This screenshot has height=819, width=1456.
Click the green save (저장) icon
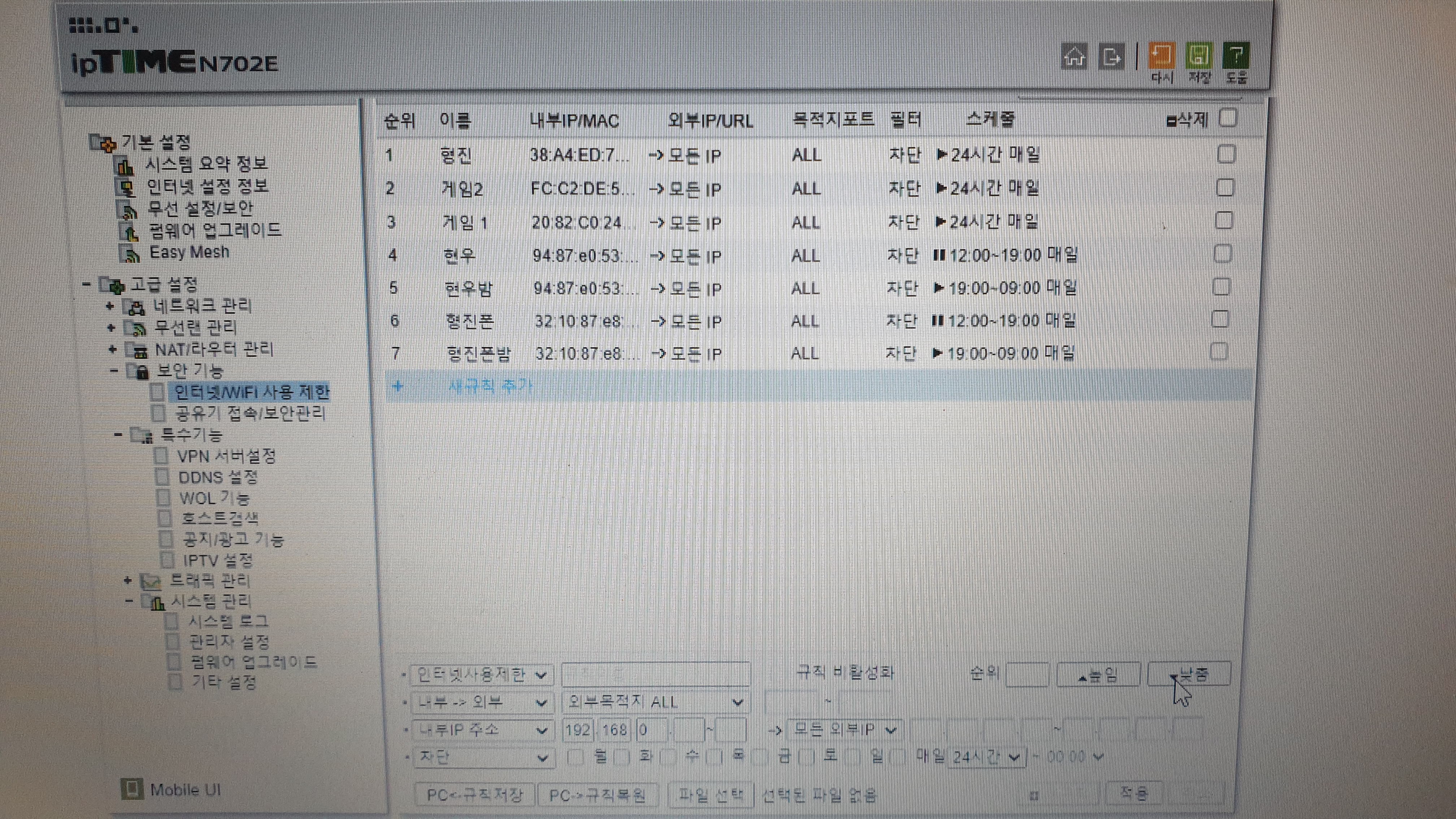pos(1199,56)
